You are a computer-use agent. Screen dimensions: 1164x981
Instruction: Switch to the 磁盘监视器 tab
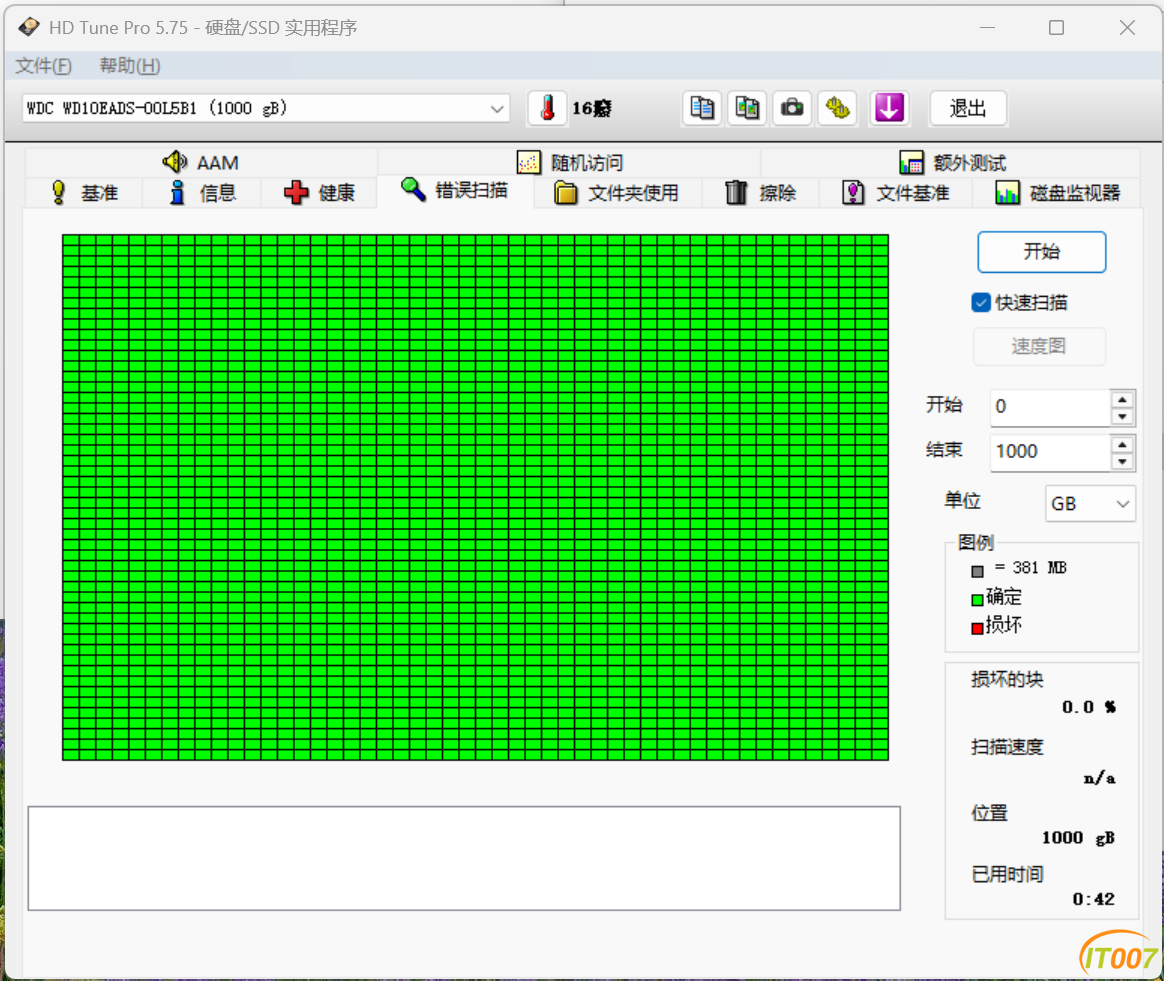[1058, 193]
